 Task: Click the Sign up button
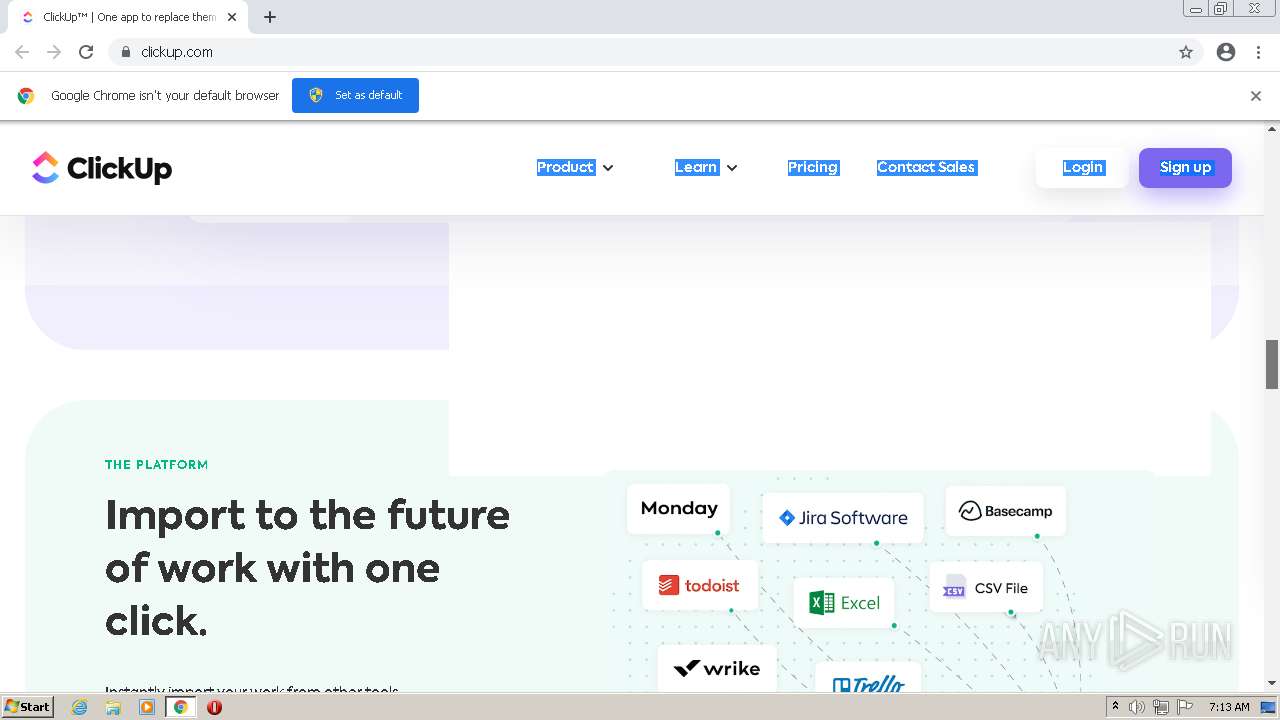(x=1185, y=167)
